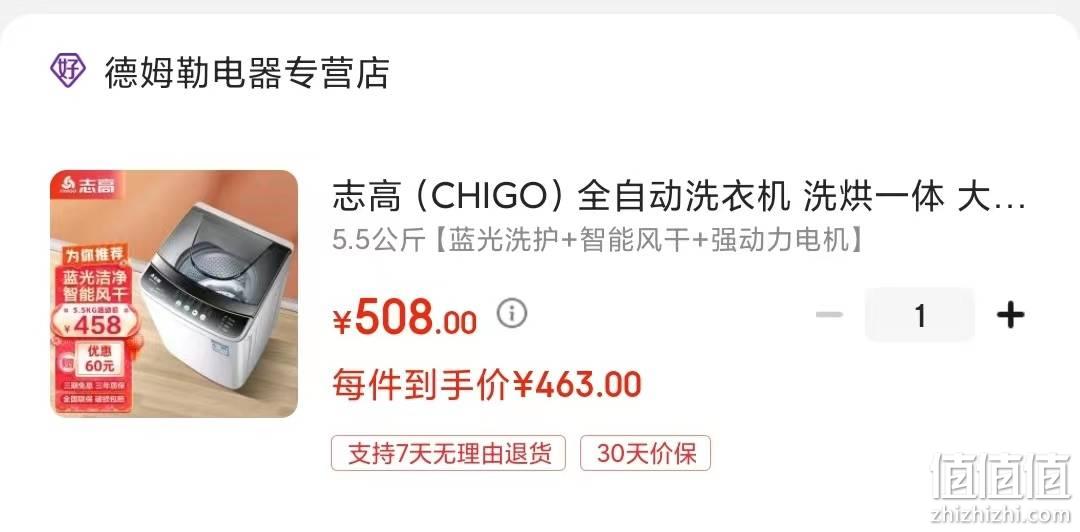Screen dimensions: 1080x532
Task: Open the 志高（CHIGO）全自动洗衣机 product title
Action: [x=678, y=198]
